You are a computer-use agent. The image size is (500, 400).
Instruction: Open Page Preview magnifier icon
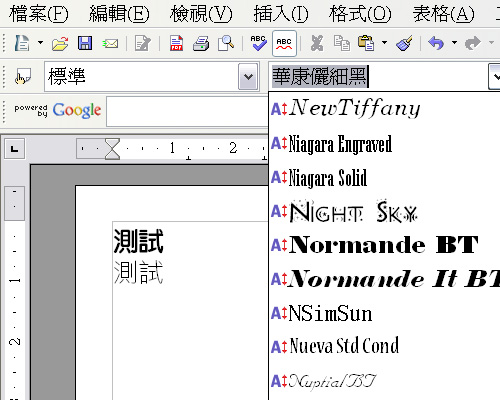tap(226, 43)
